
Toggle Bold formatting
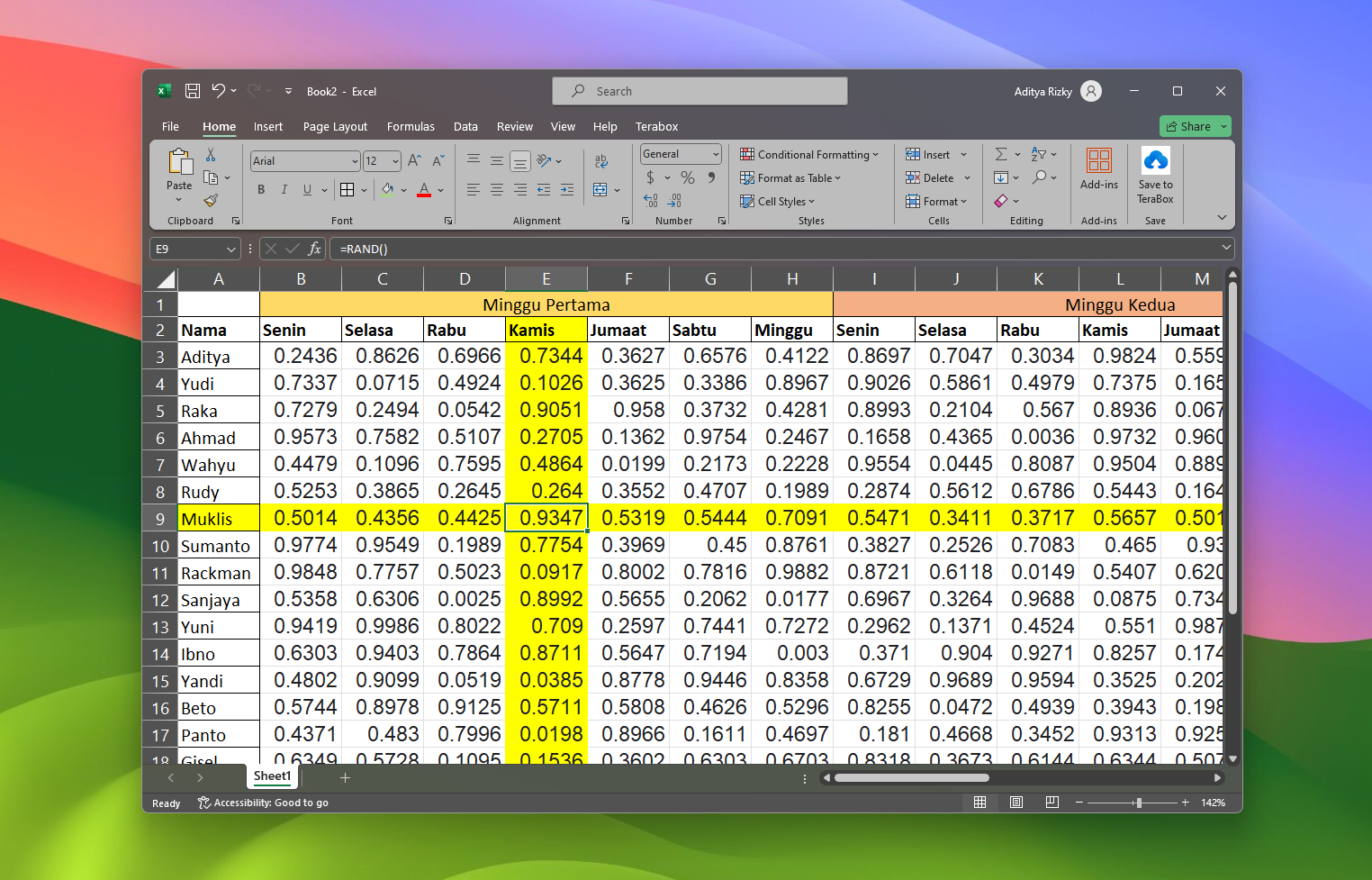click(x=261, y=190)
